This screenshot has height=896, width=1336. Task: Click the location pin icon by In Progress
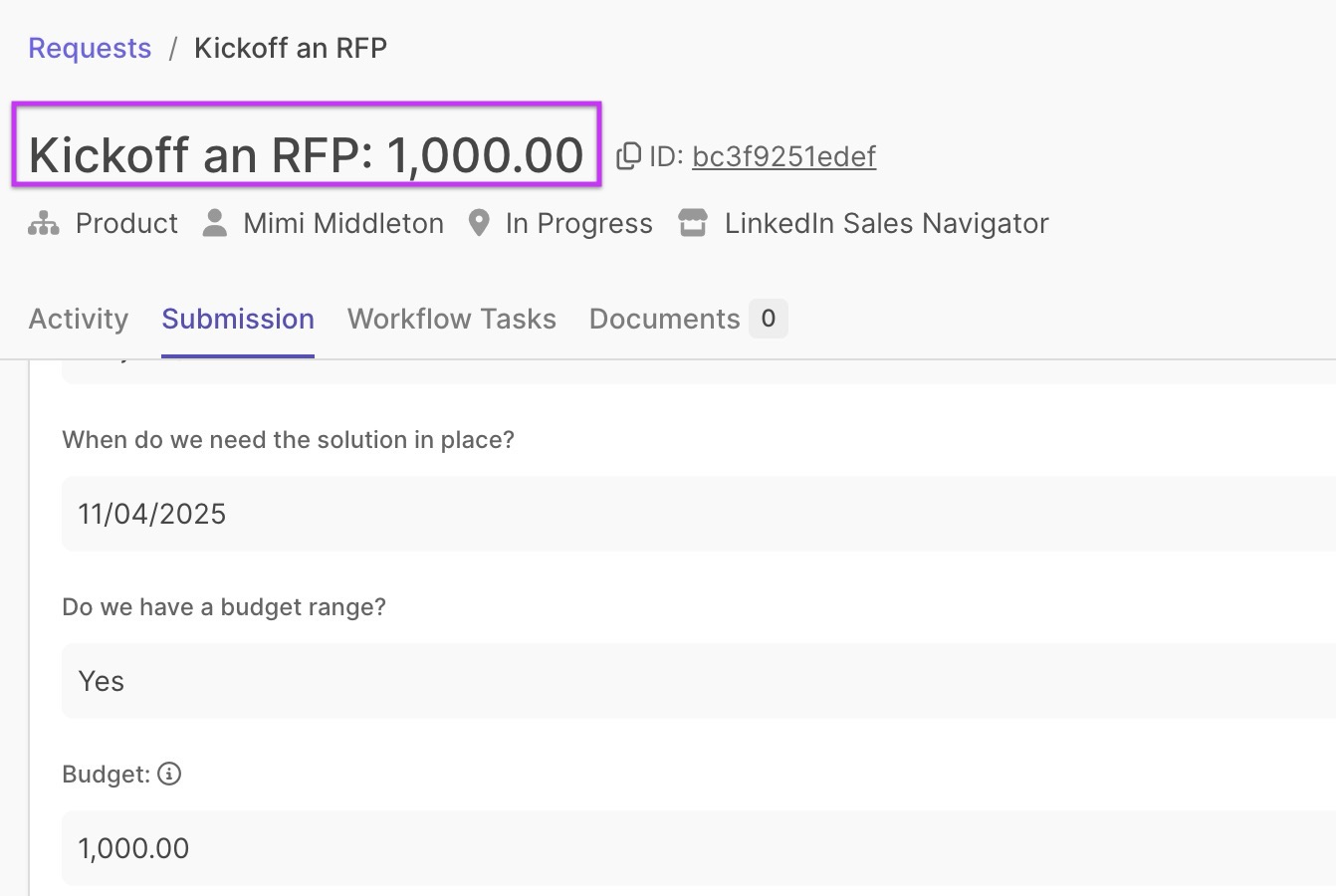pos(479,223)
